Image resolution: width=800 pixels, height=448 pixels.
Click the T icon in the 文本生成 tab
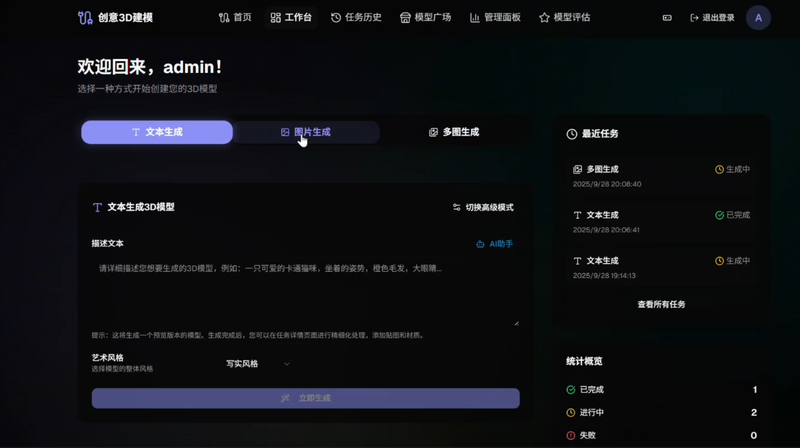[x=136, y=132]
